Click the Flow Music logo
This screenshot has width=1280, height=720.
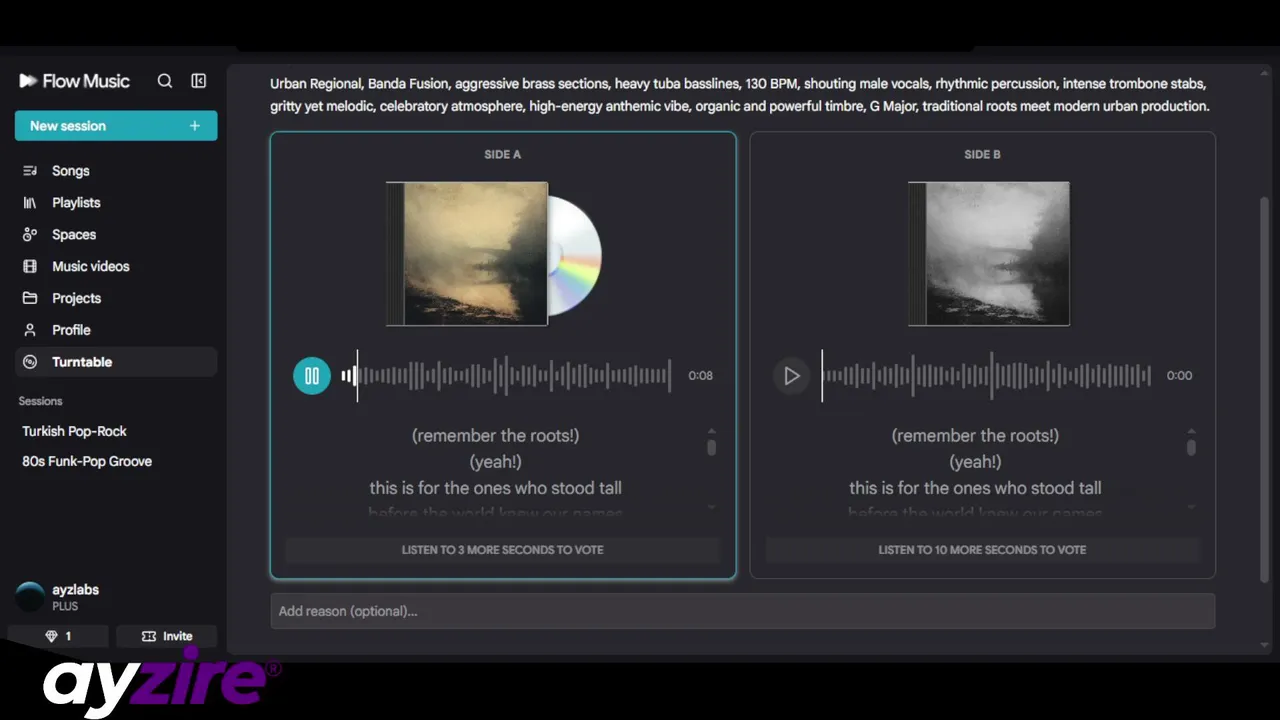(74, 81)
